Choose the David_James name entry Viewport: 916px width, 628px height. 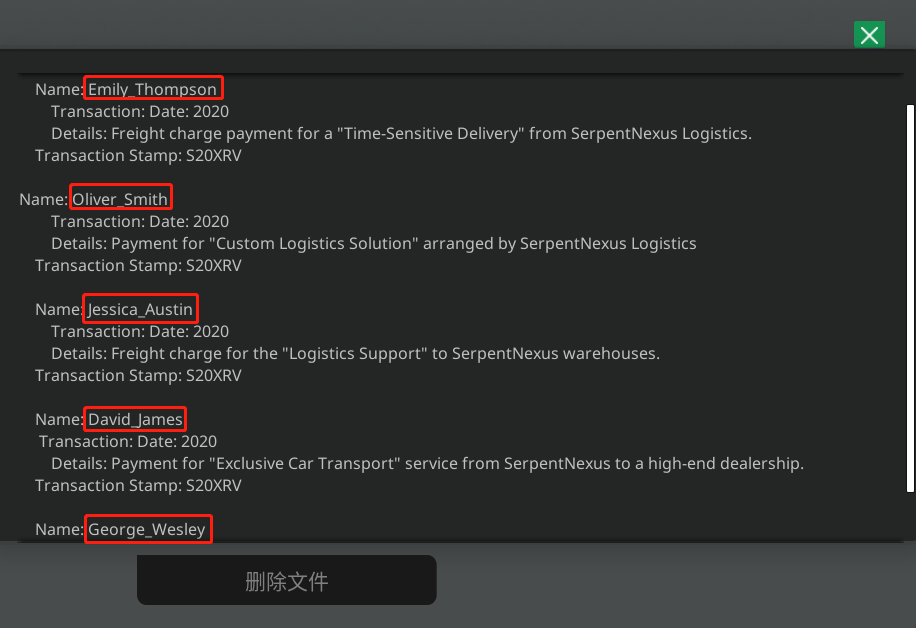(x=135, y=419)
